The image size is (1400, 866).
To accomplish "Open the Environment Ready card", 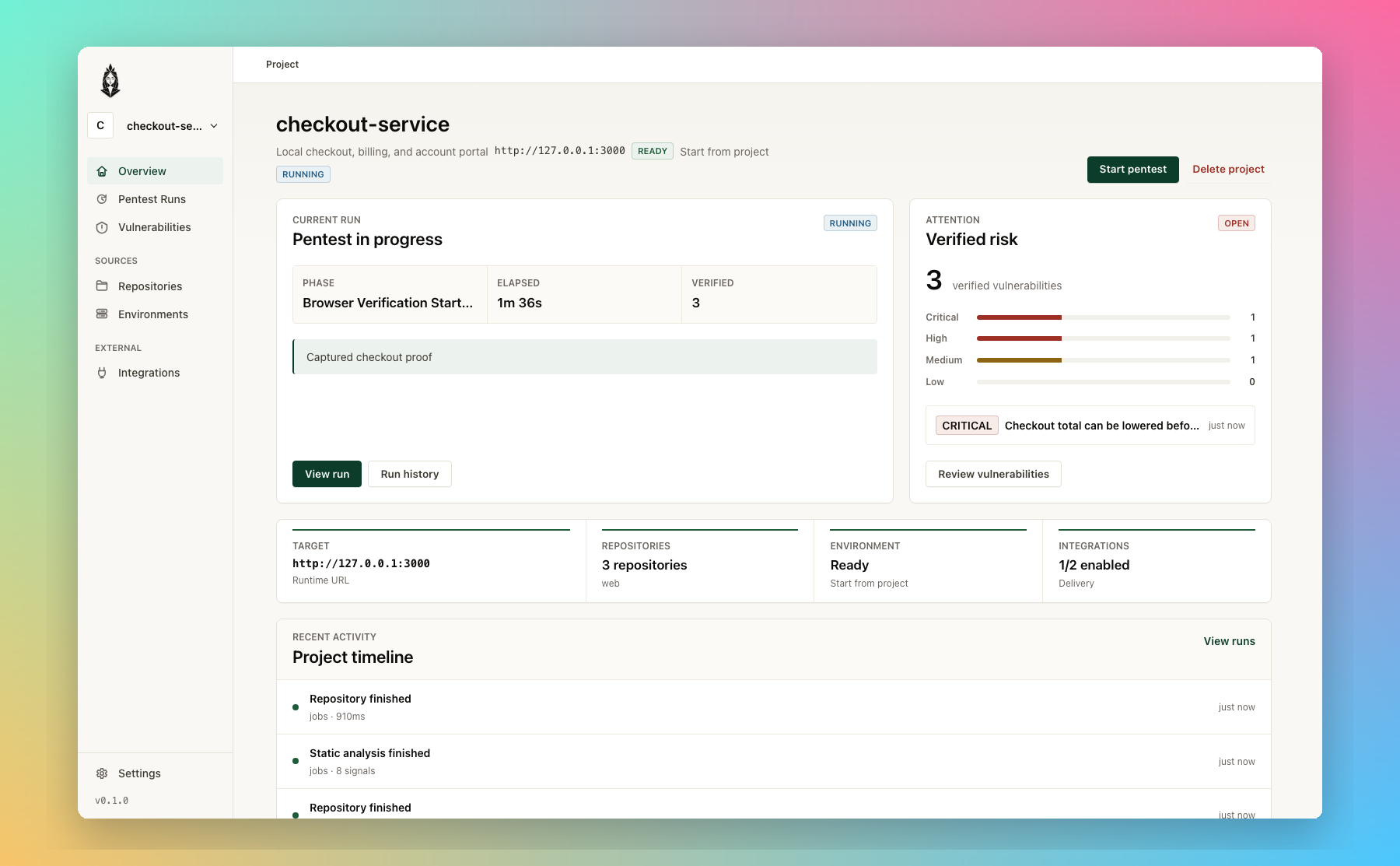I will pos(928,561).
